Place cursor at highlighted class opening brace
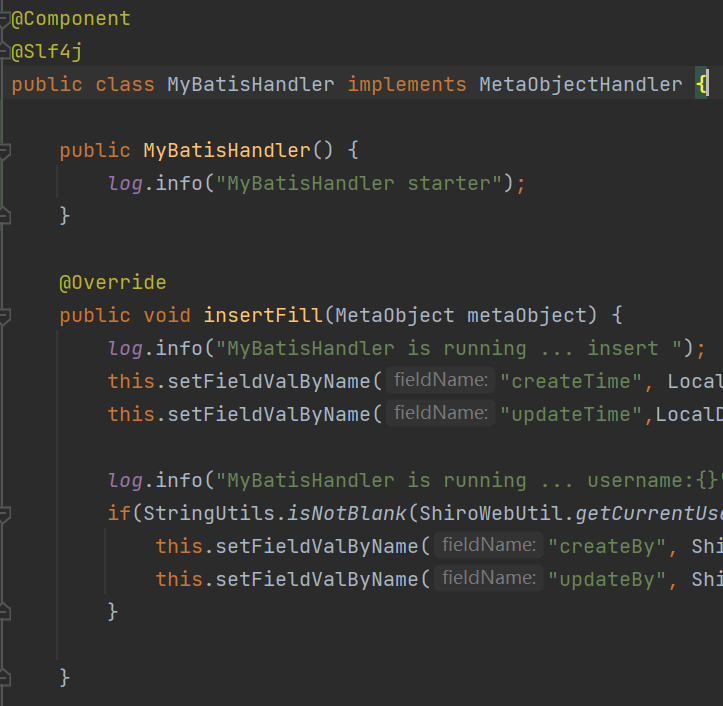The image size is (723, 706). [x=703, y=85]
